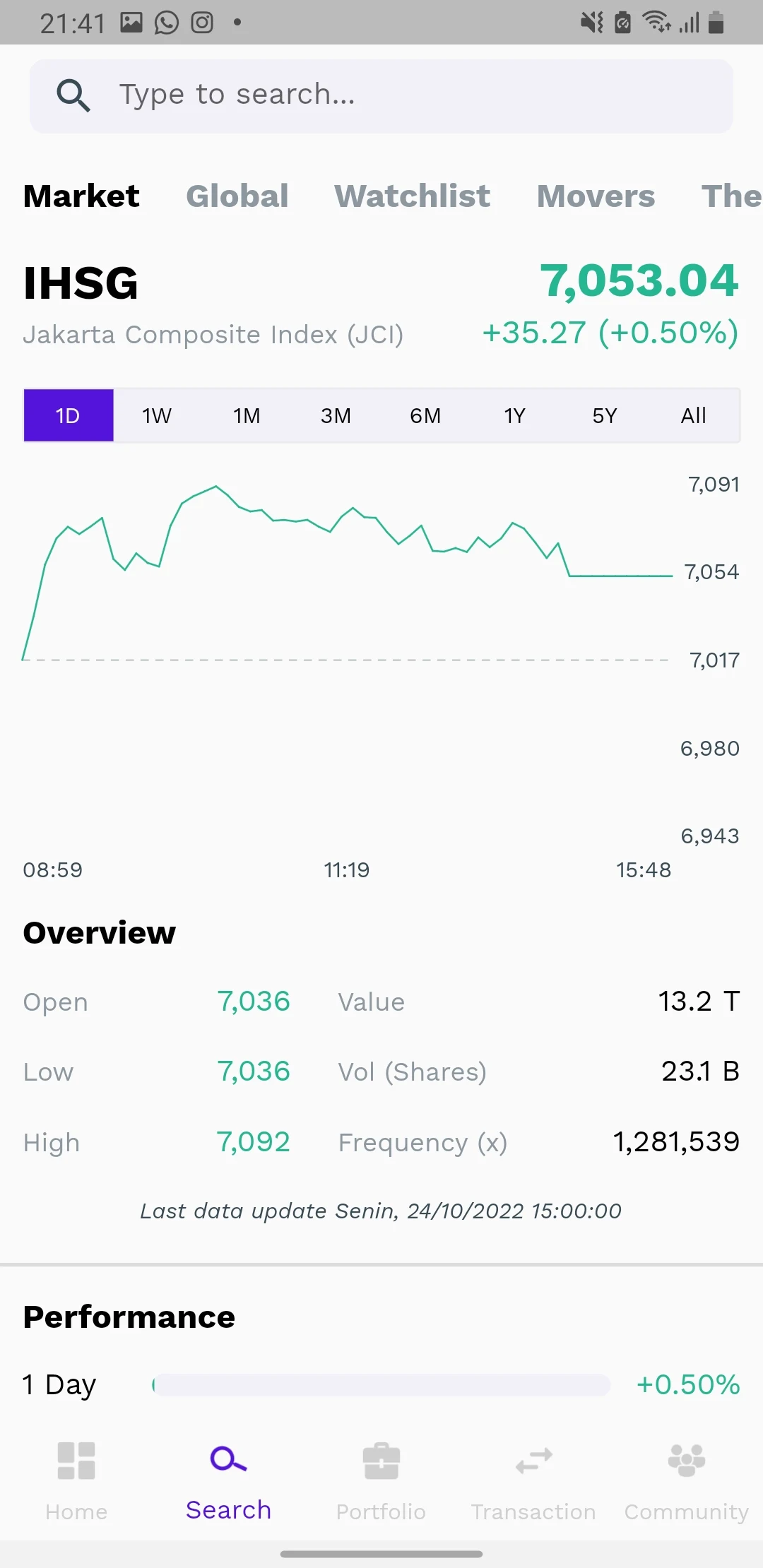Screen dimensions: 763x1568
Task: Tap the magnifier icon in search bar
Action: [x=73, y=95]
